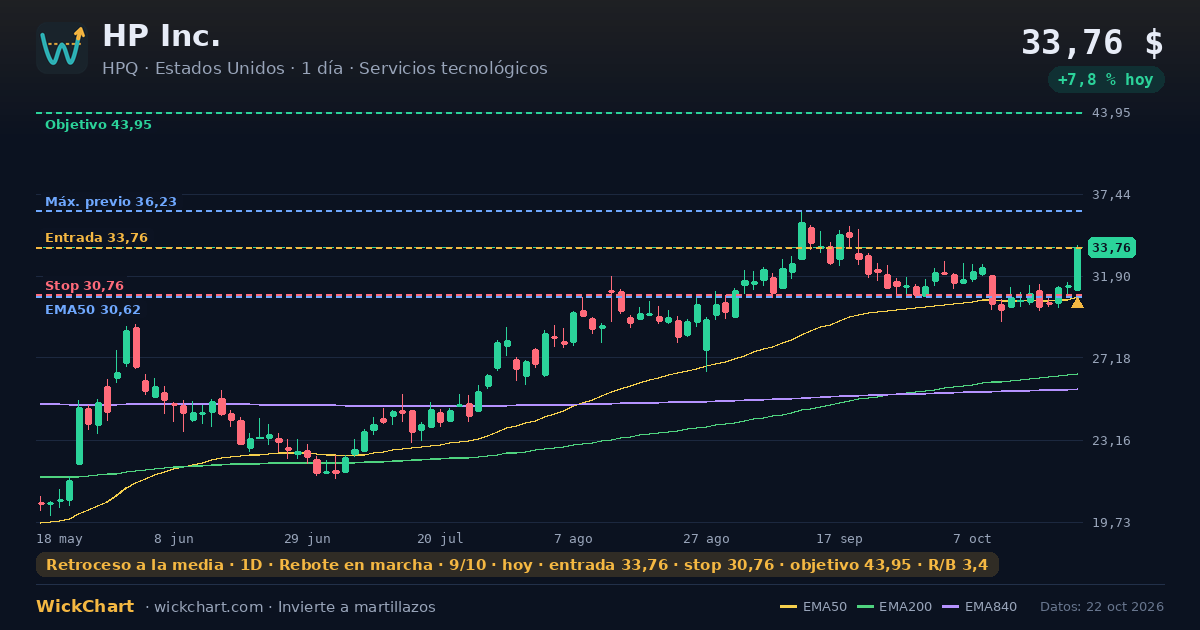Click the 17 sep date label
The height and width of the screenshot is (630, 1200).
[839, 538]
